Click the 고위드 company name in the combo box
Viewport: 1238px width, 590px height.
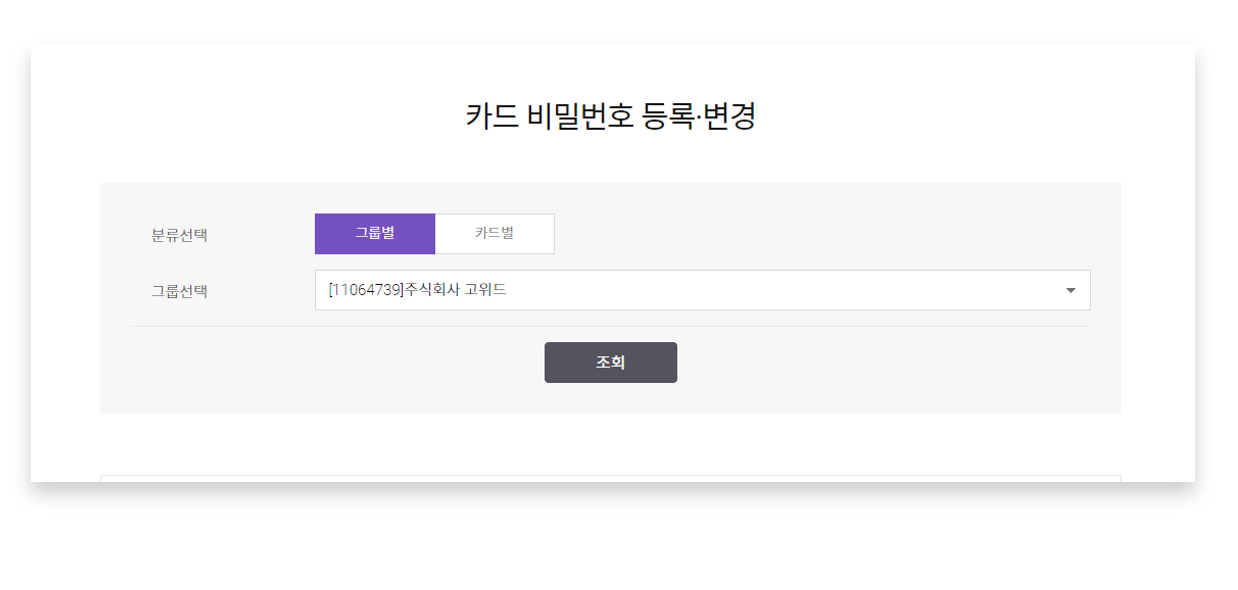(x=486, y=290)
